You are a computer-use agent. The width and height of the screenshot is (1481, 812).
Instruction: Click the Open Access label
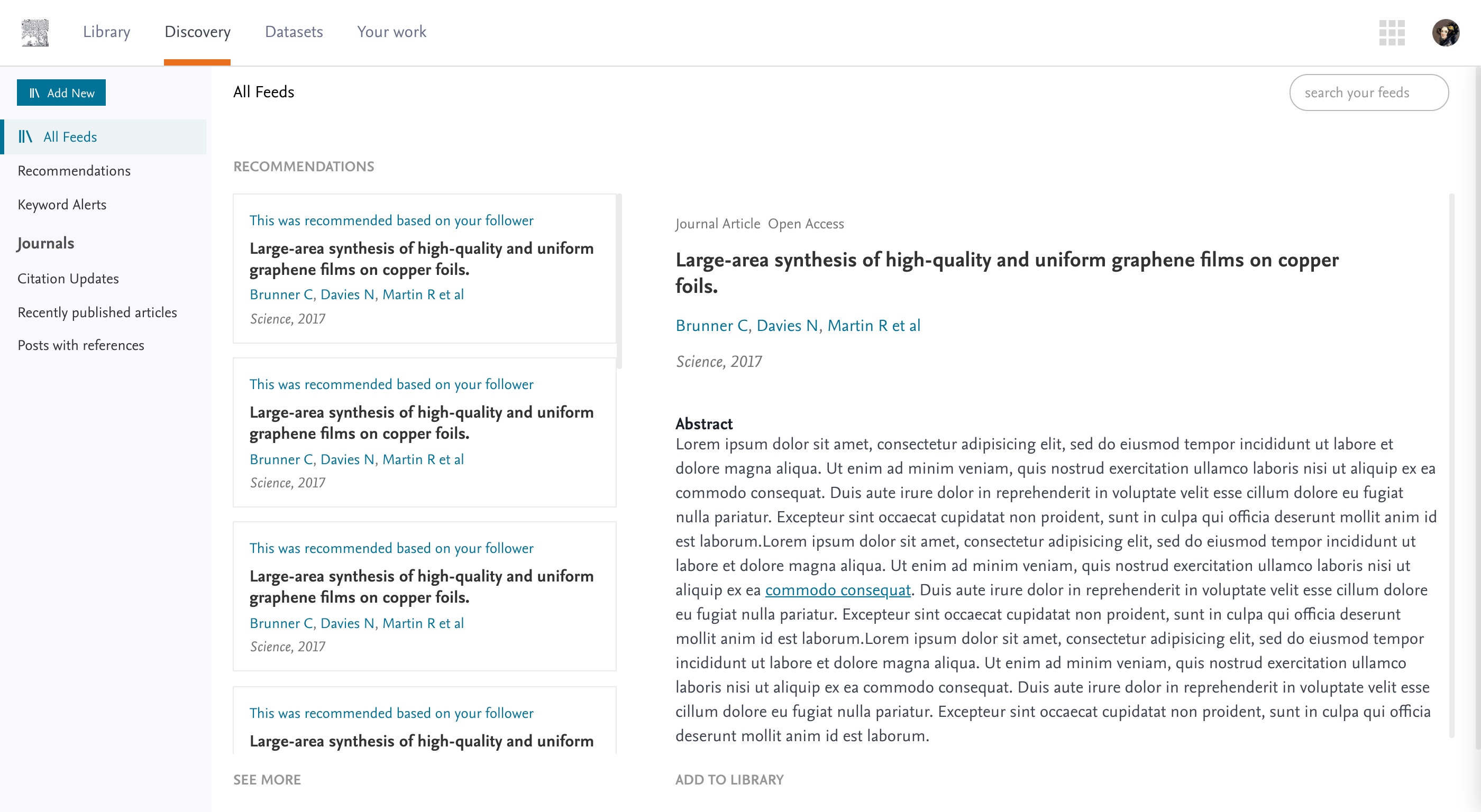tap(806, 224)
